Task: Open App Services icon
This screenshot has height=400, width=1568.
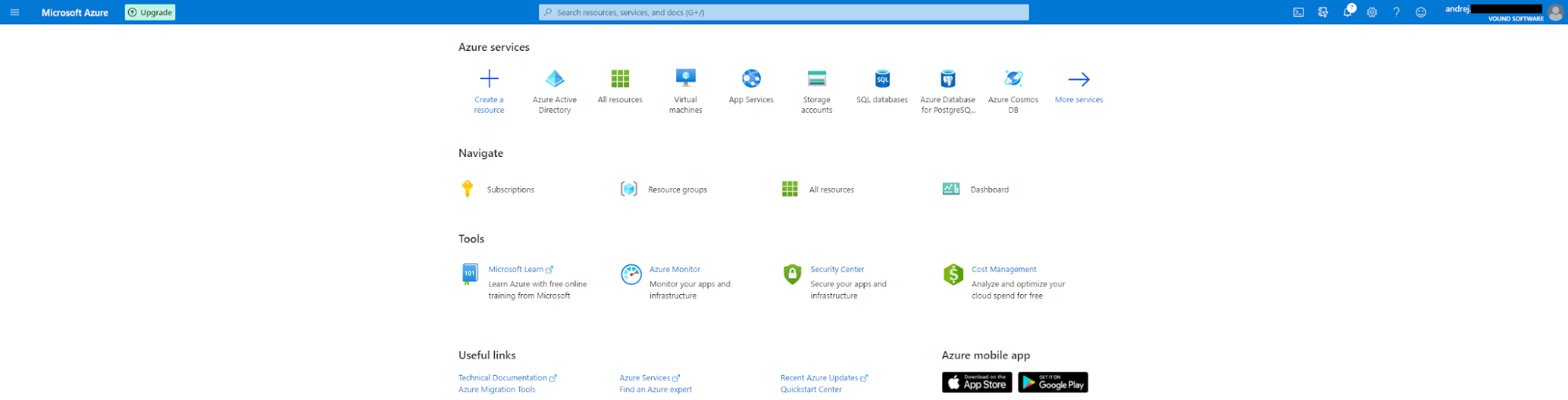Action: click(751, 78)
